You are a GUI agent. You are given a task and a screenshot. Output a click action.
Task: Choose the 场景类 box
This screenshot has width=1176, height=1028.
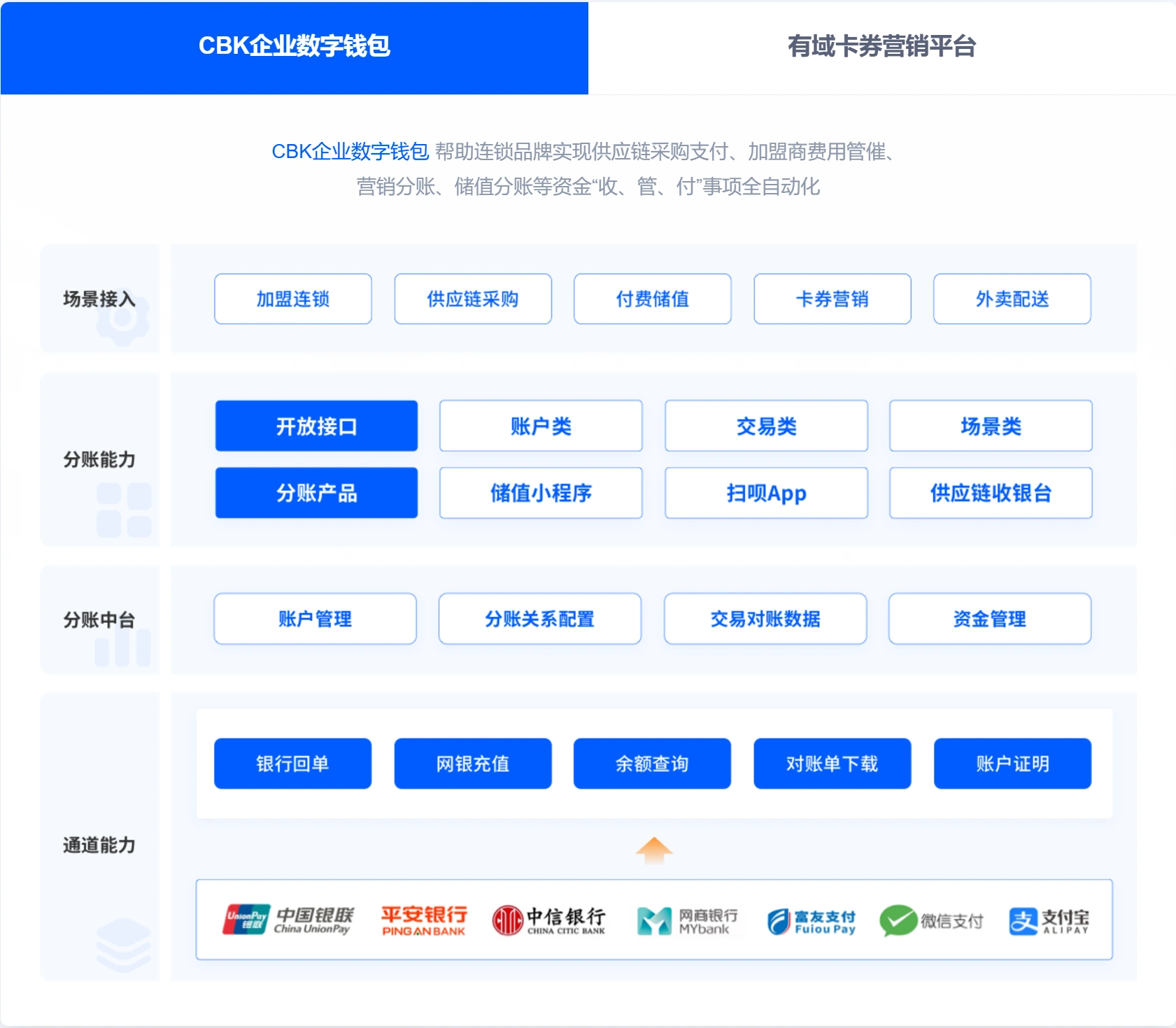(991, 426)
